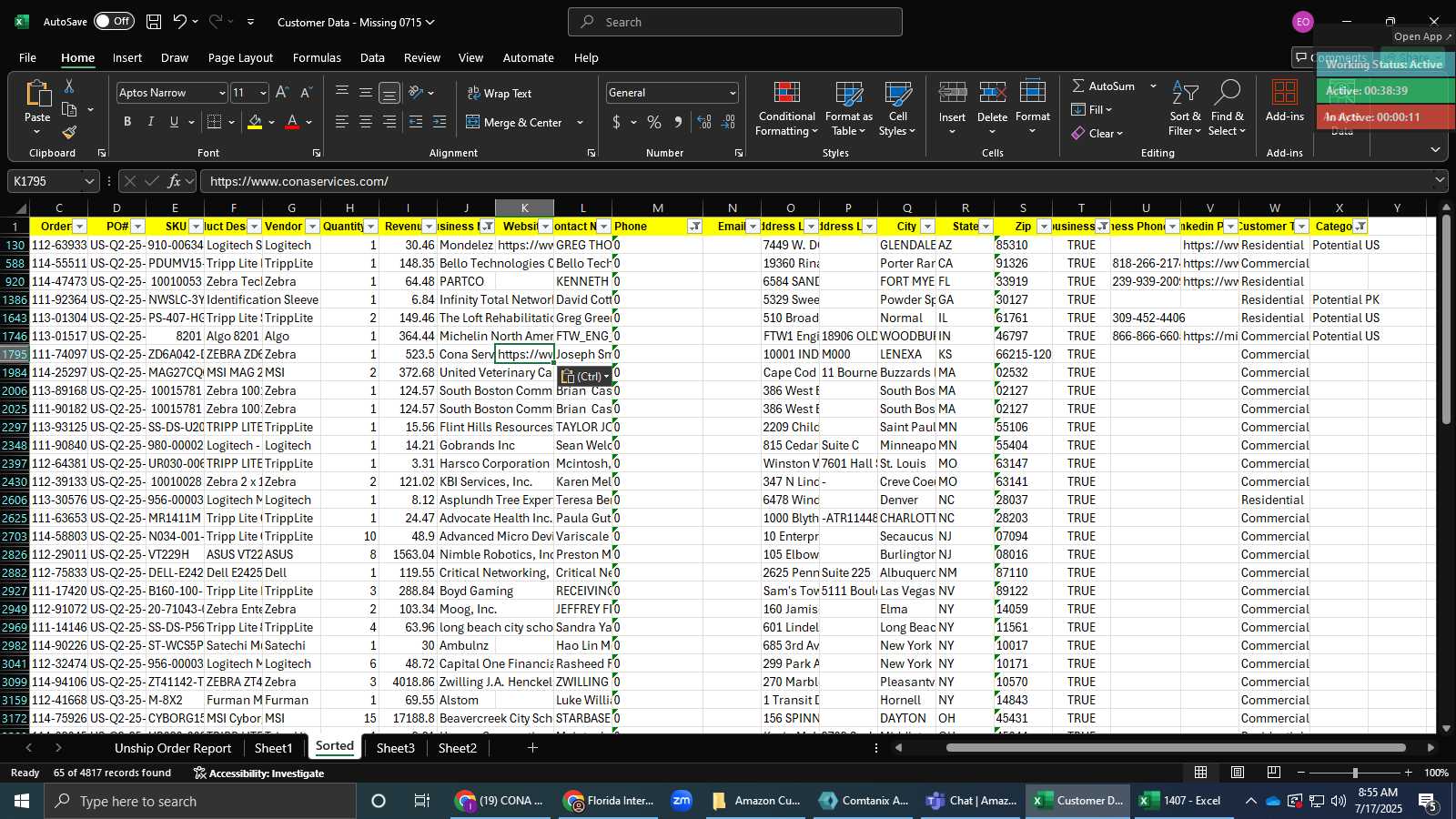Open filter dropdown on State column
This screenshot has height=819, width=1456.
point(986,227)
